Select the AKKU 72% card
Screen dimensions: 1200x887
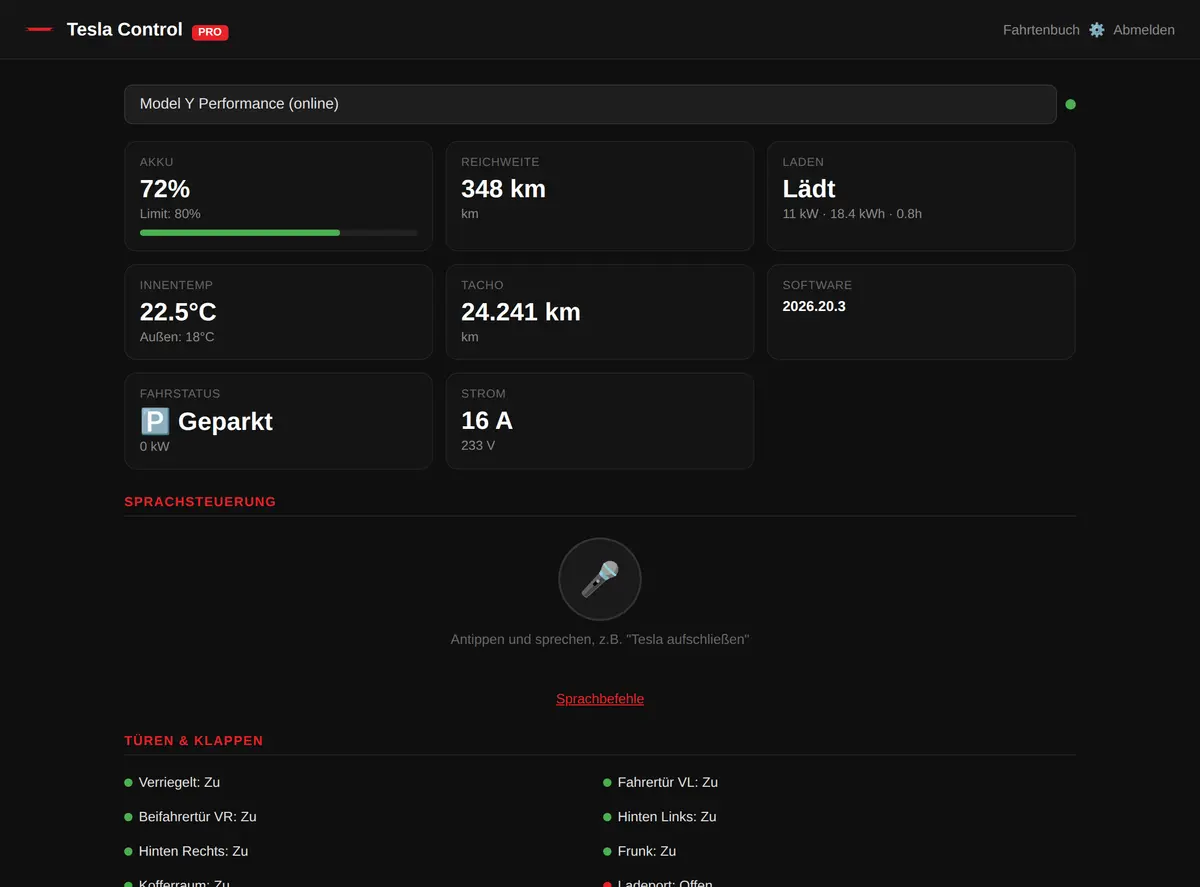(278, 196)
